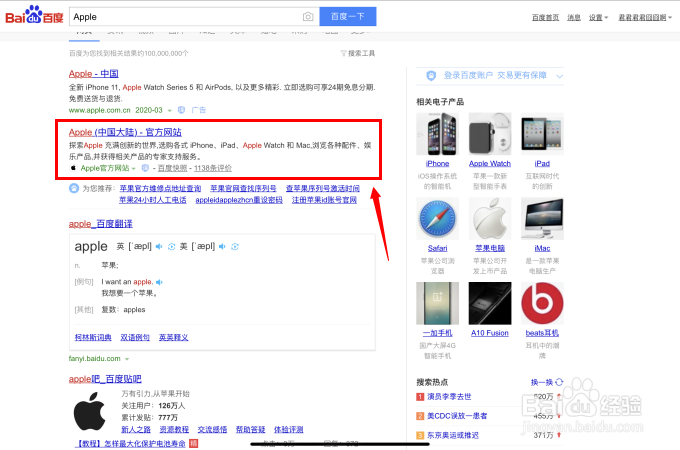Image resolution: width=680 pixels, height=450 pixels.
Task: Open 百度首页 link
Action: tap(545, 17)
